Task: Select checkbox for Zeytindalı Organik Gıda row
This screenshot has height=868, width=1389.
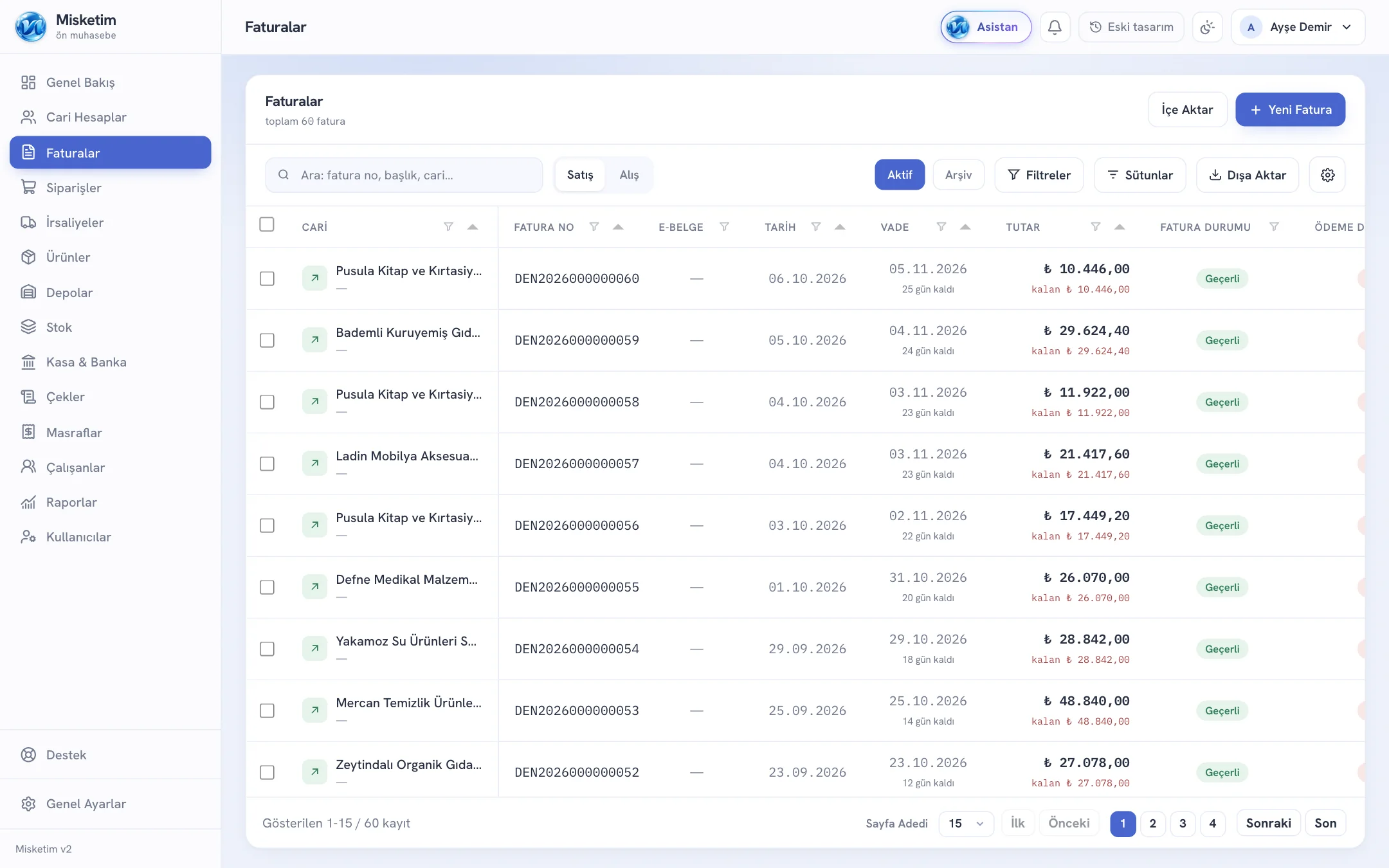Action: (267, 772)
